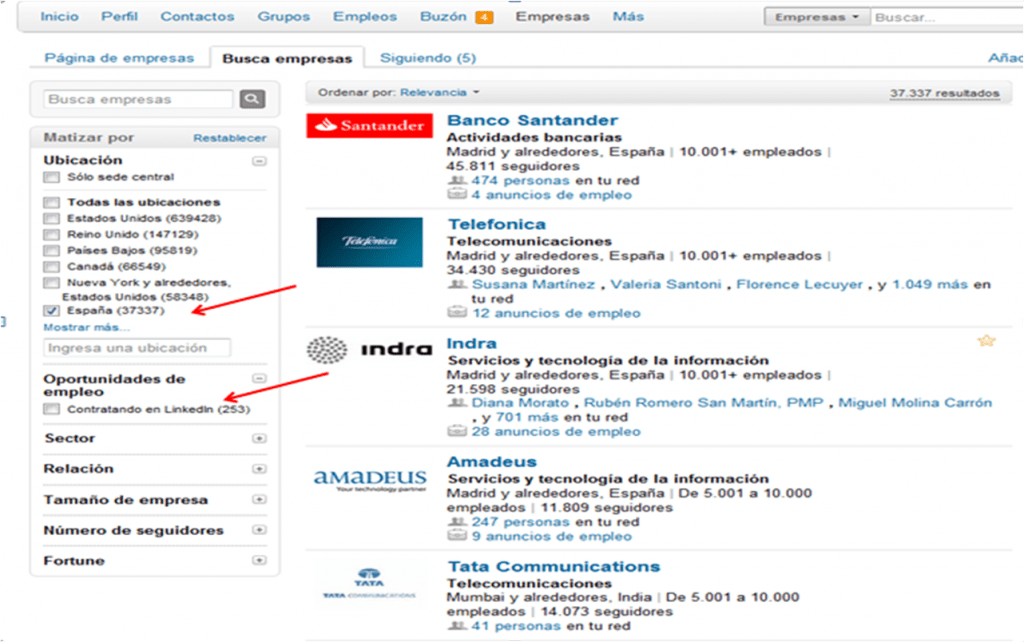The width and height of the screenshot is (1024, 642).
Task: Click the star icon beside Indra
Action: 986,340
